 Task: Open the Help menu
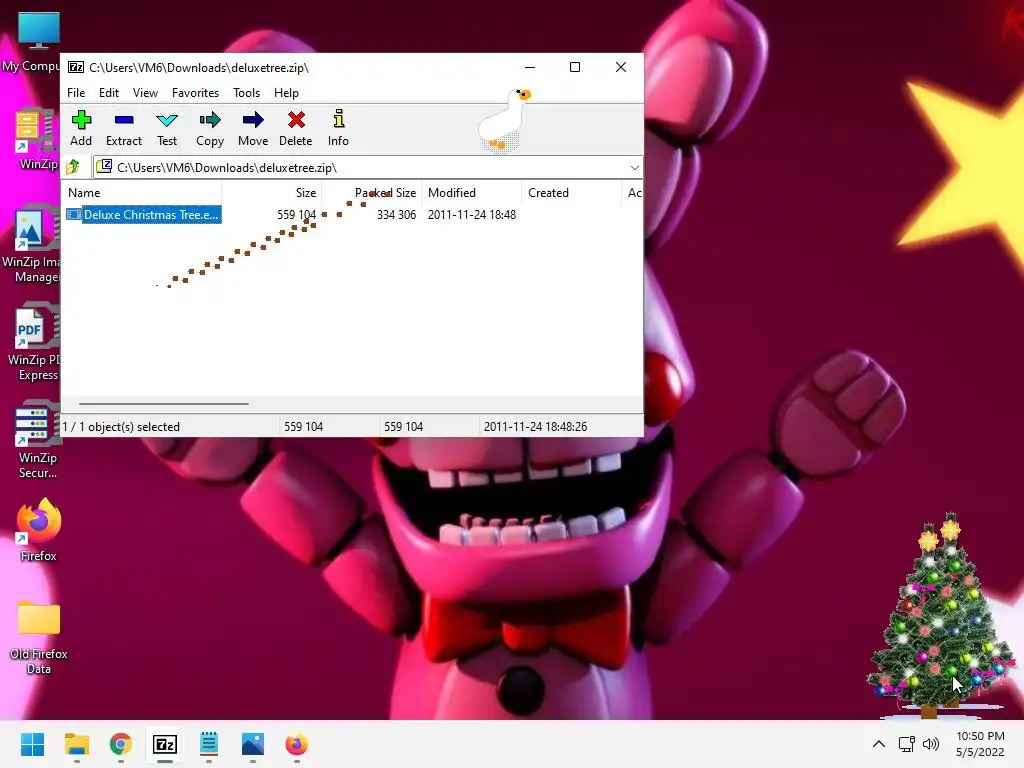click(286, 93)
